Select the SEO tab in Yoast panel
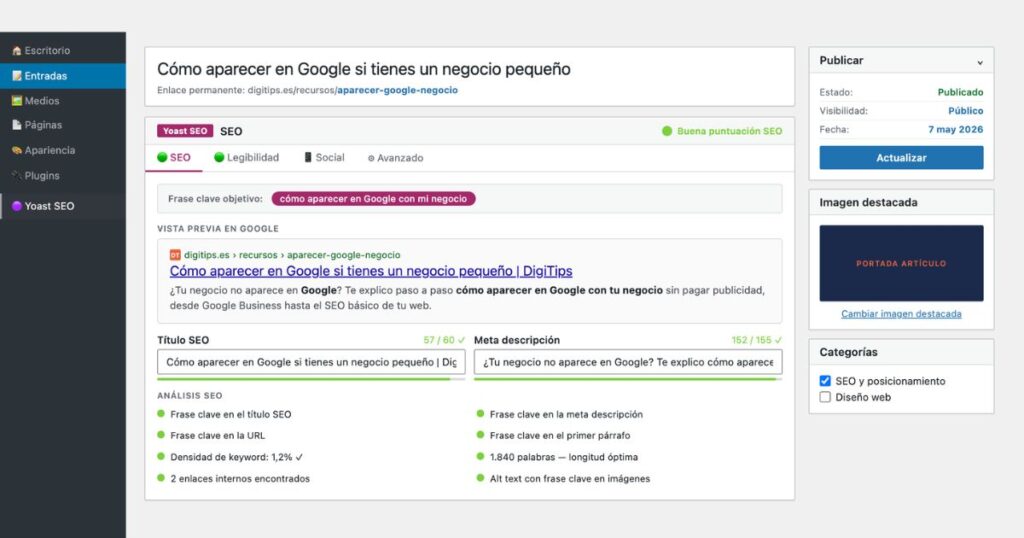The width and height of the screenshot is (1024, 538). click(174, 157)
